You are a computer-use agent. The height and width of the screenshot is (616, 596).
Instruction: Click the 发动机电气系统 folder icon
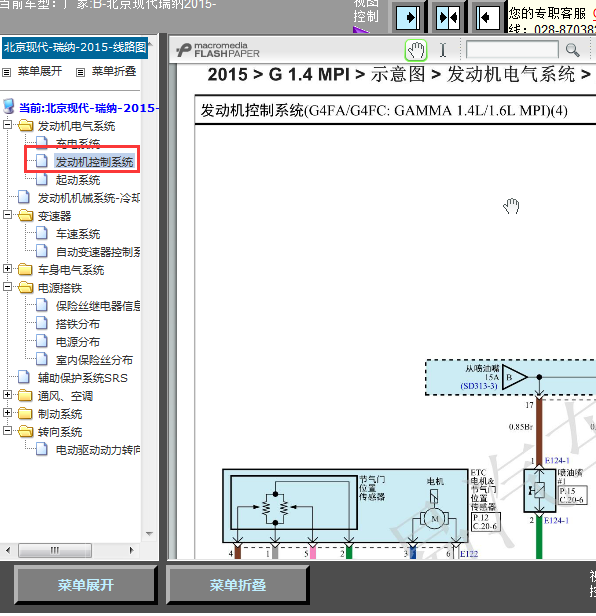click(x=26, y=126)
